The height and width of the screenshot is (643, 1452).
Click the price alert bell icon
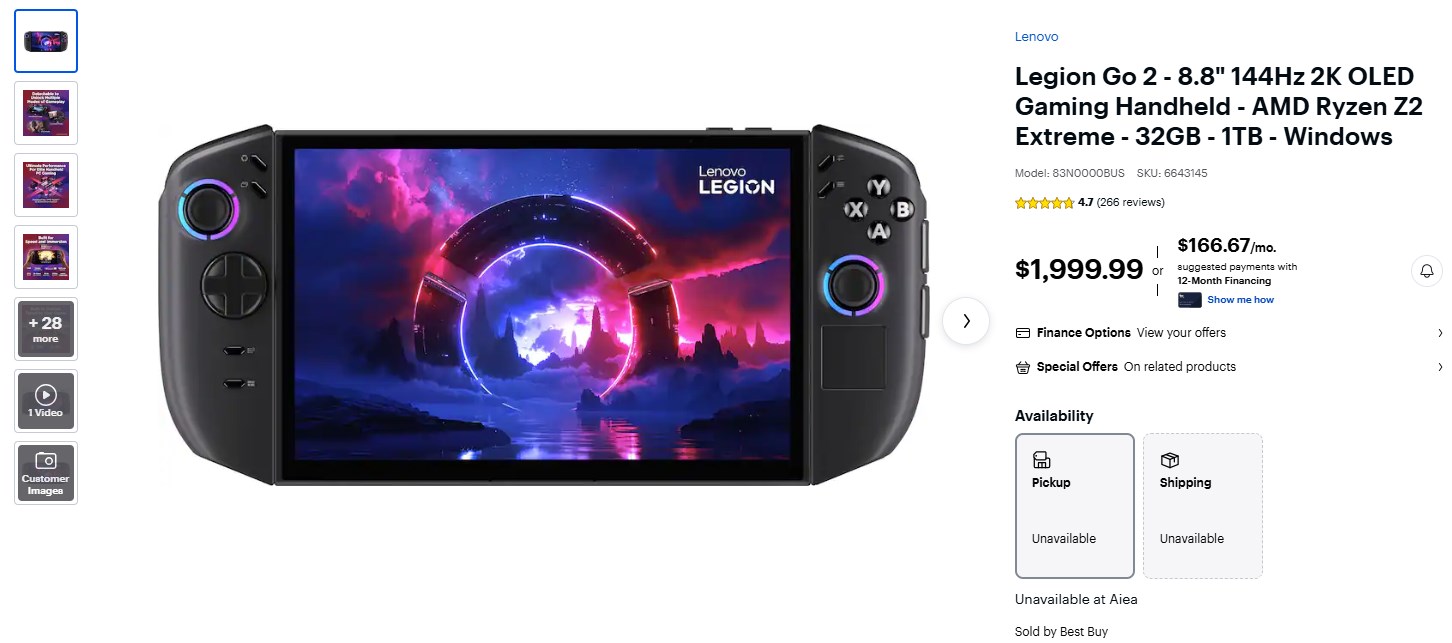(1427, 271)
